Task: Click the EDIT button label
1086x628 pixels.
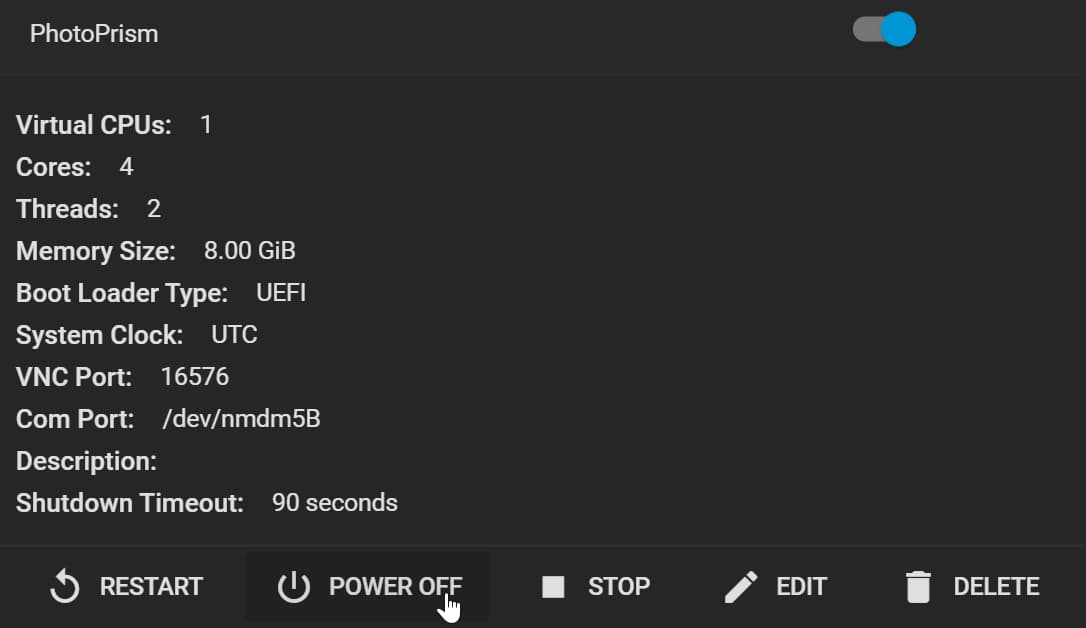Action: point(801,586)
